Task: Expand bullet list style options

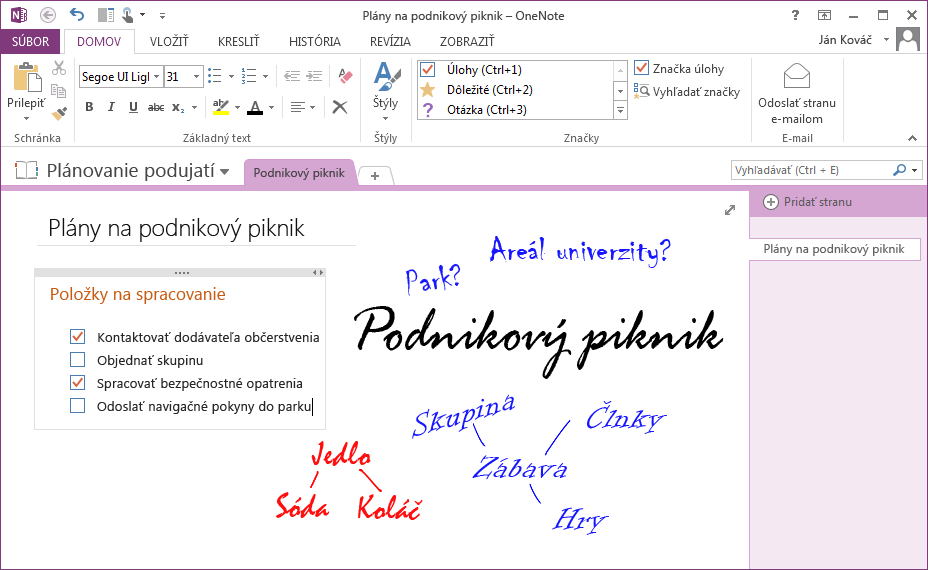Action: click(x=231, y=76)
